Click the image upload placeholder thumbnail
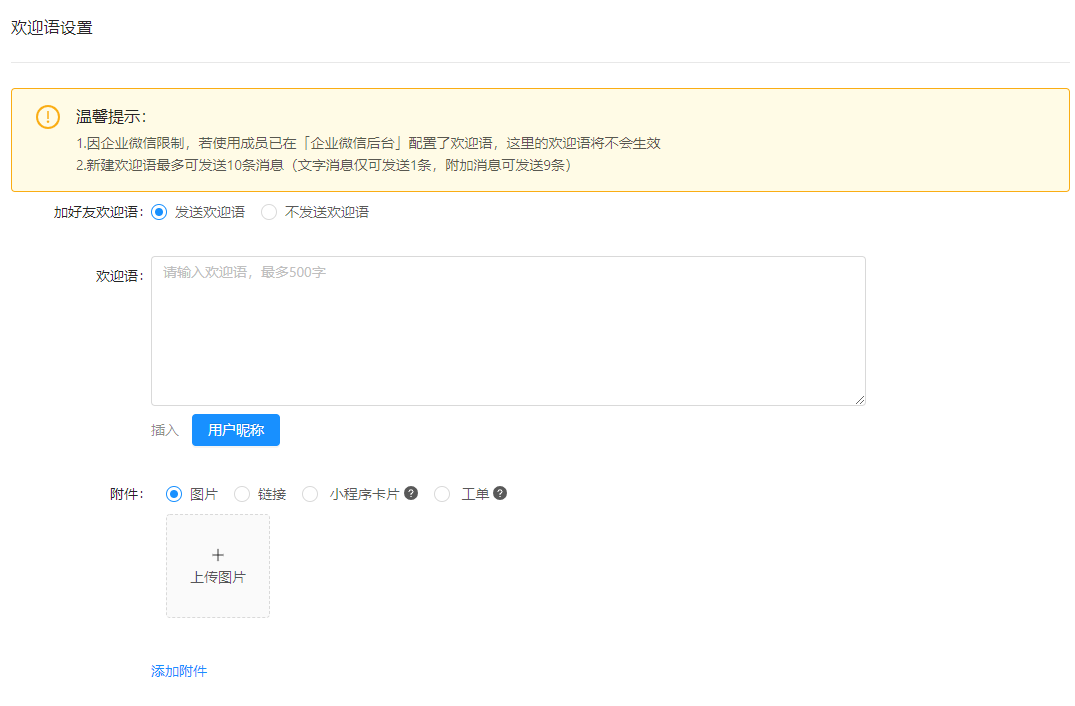Screen dimensions: 1075x706 click(217, 565)
